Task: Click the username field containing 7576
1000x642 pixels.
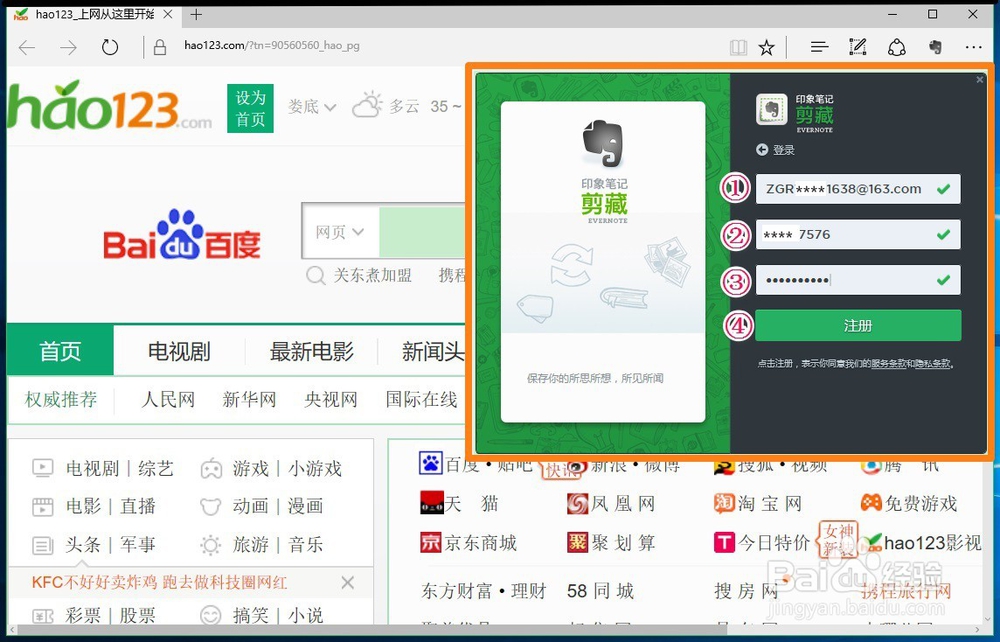Action: coord(858,235)
